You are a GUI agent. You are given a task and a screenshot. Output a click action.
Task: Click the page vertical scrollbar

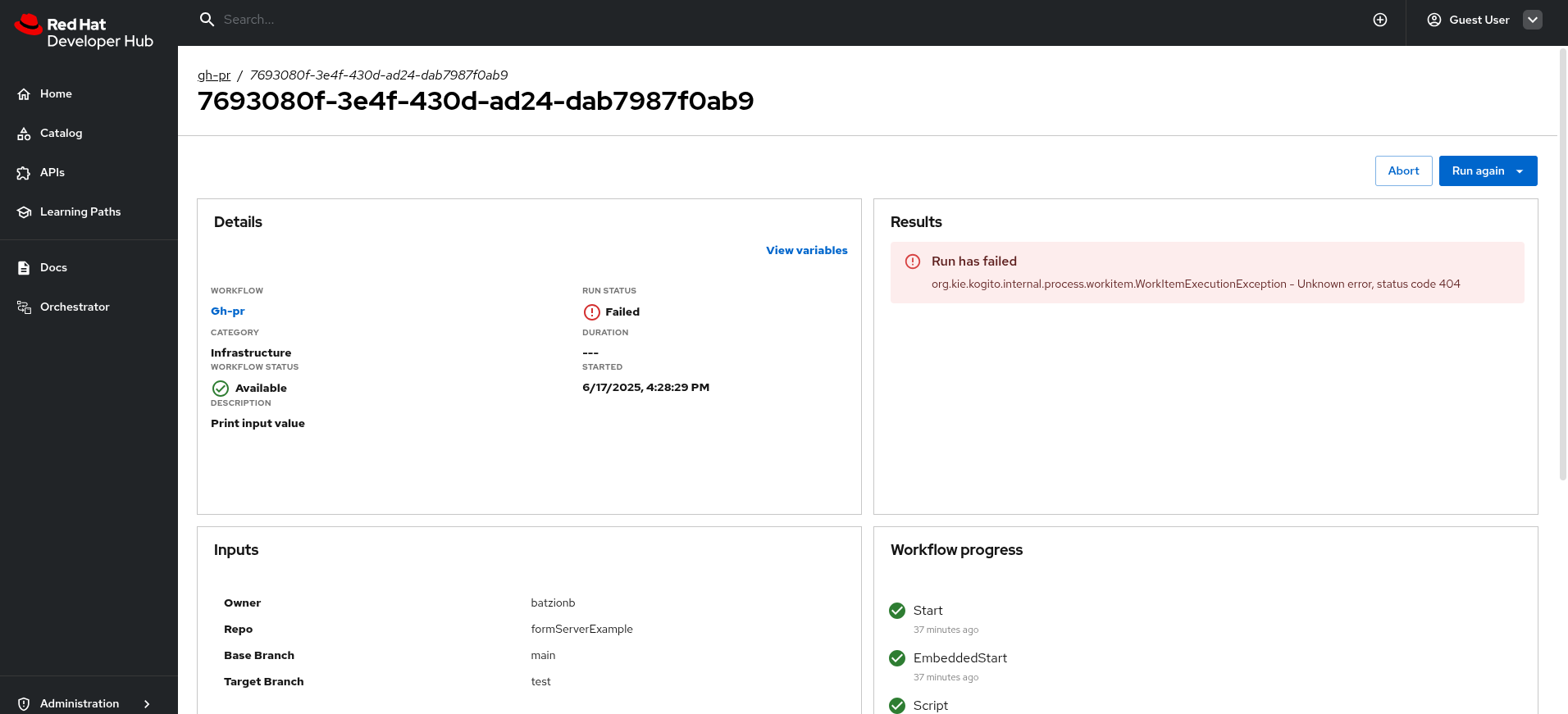(1562, 262)
